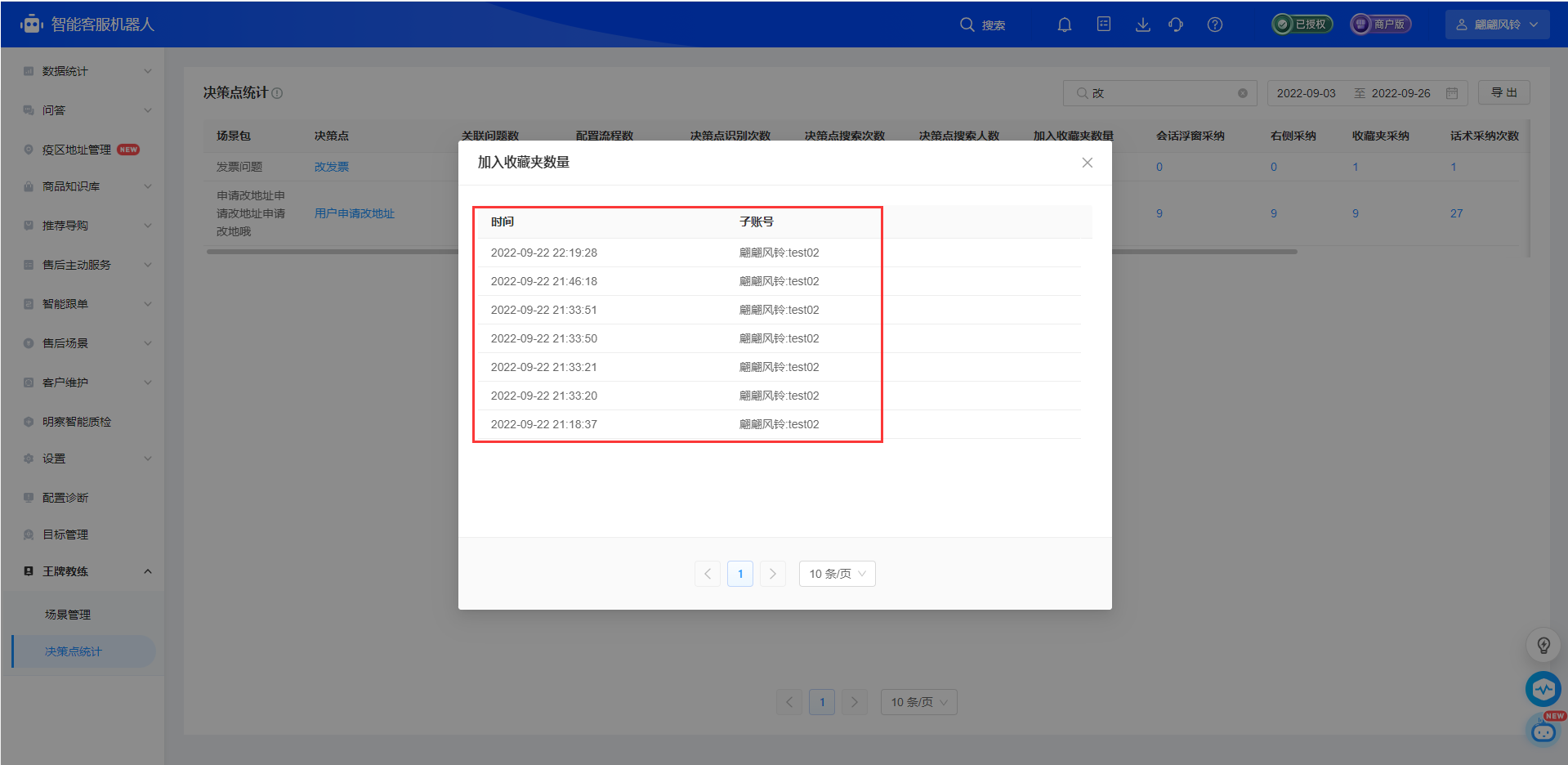This screenshot has height=765, width=1568.
Task: Open the notification bell
Action: coord(1065,25)
